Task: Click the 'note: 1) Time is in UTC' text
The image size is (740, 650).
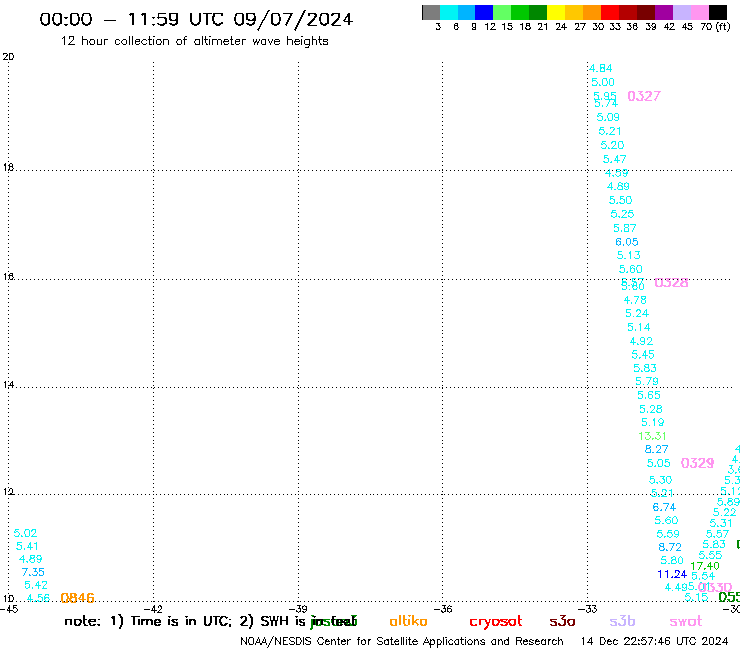Action: (148, 621)
